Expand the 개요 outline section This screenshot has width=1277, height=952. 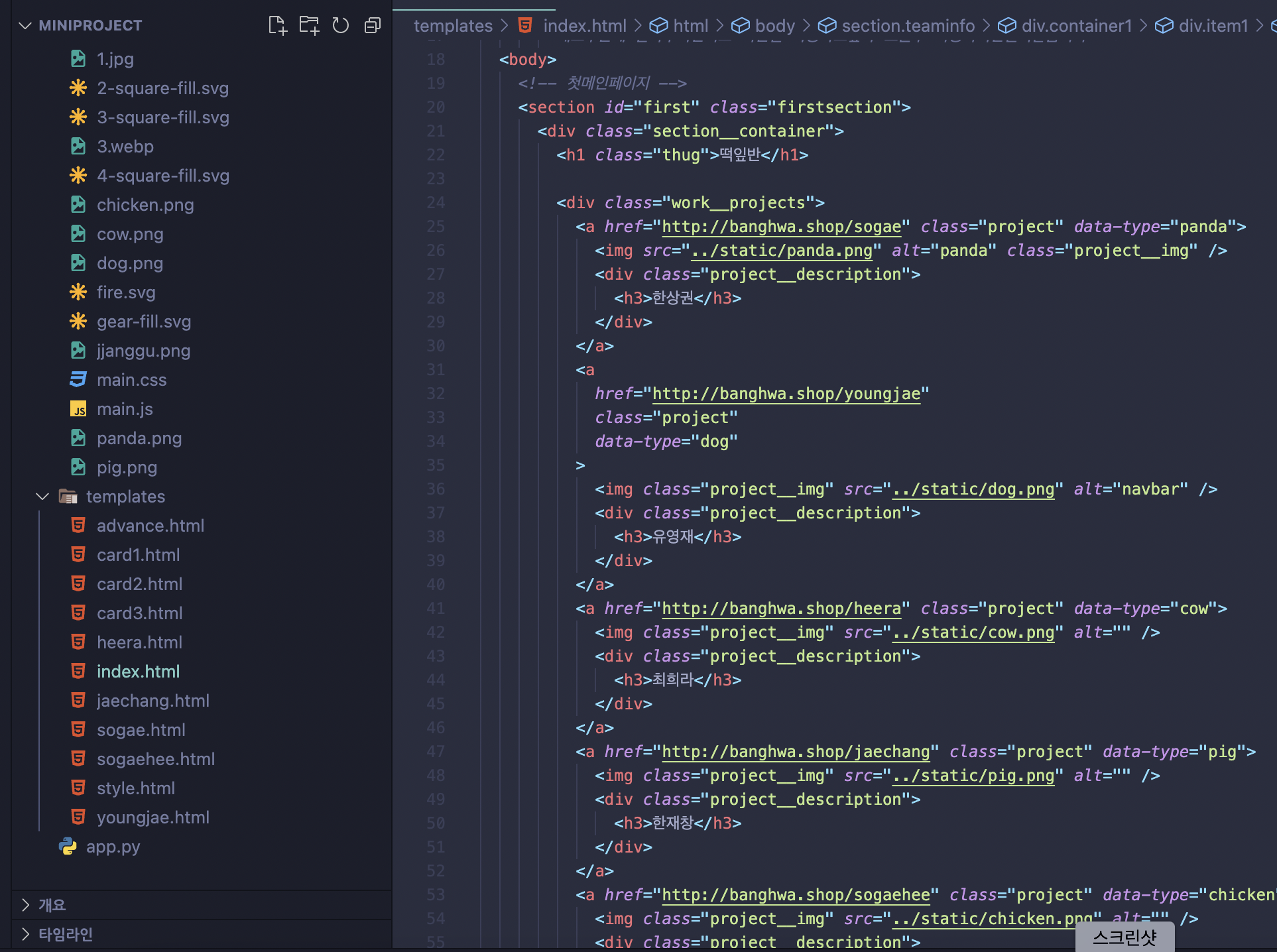(x=26, y=905)
